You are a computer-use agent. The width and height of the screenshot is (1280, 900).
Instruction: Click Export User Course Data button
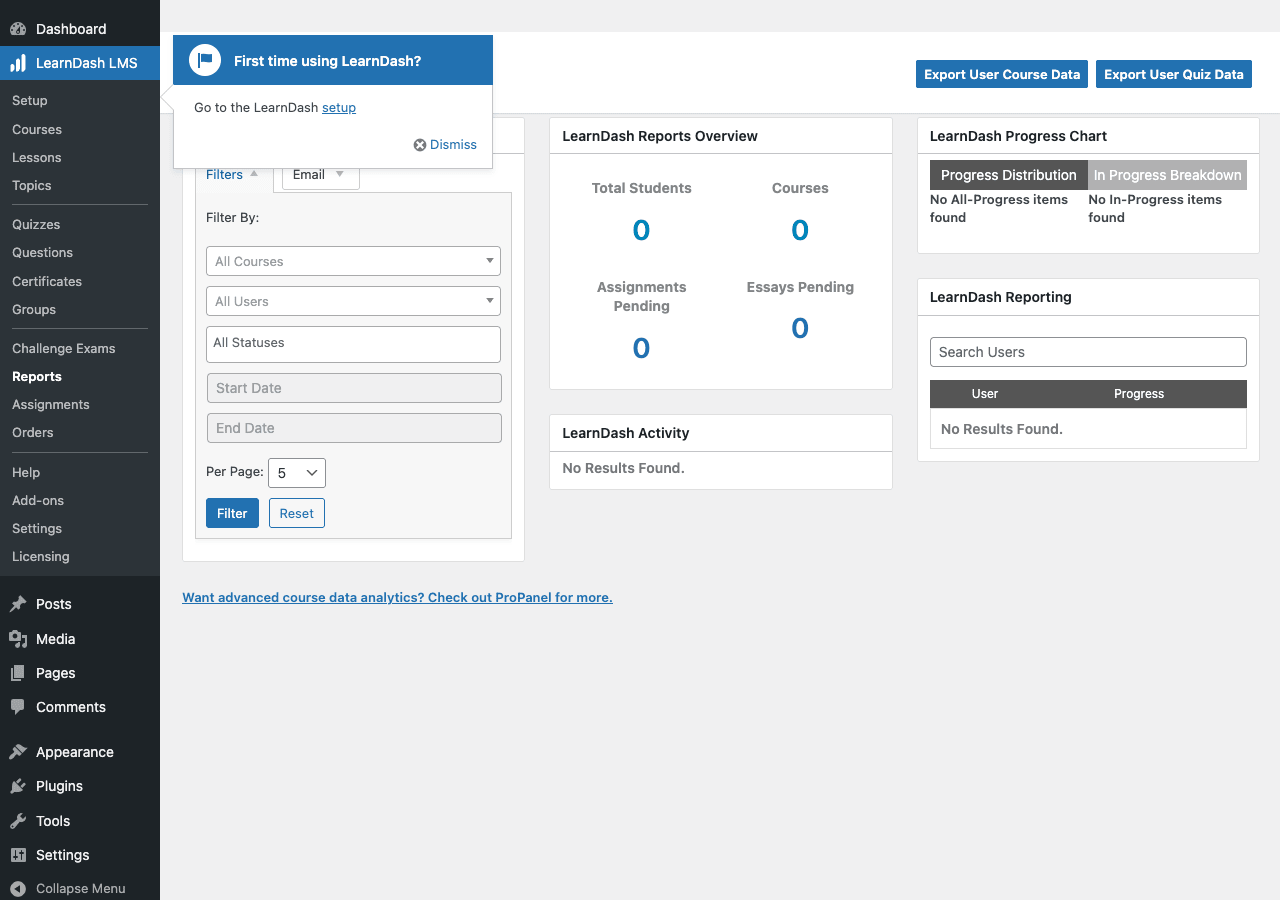point(1002,74)
